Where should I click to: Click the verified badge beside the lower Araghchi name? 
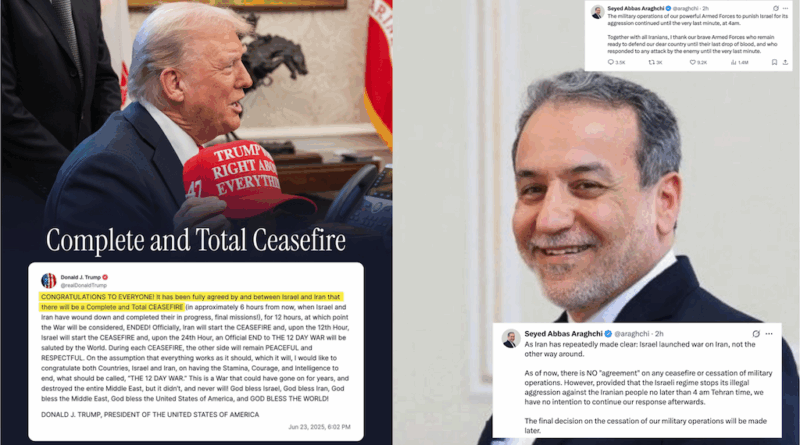tap(608, 334)
